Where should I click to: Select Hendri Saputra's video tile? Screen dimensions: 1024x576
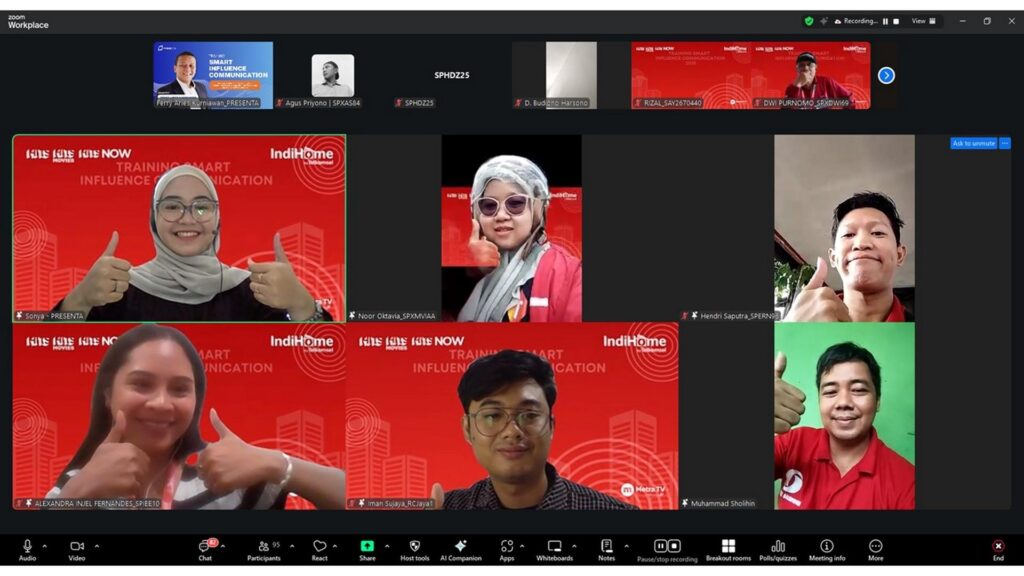844,228
